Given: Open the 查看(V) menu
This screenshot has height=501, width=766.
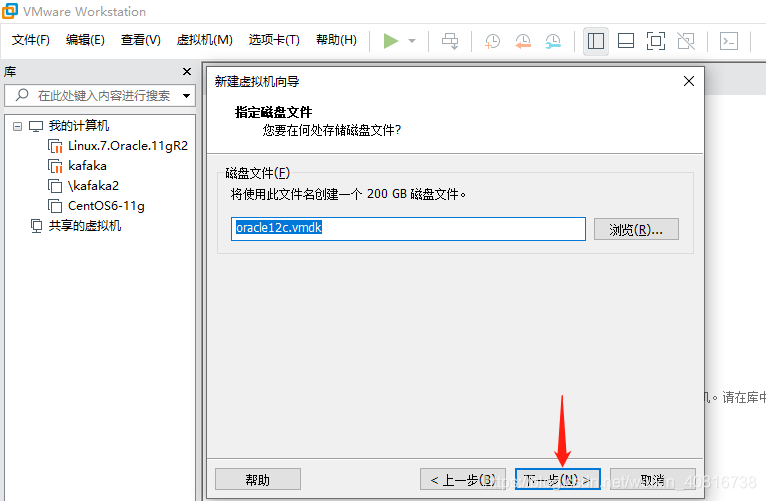Looking at the screenshot, I should tap(141, 40).
